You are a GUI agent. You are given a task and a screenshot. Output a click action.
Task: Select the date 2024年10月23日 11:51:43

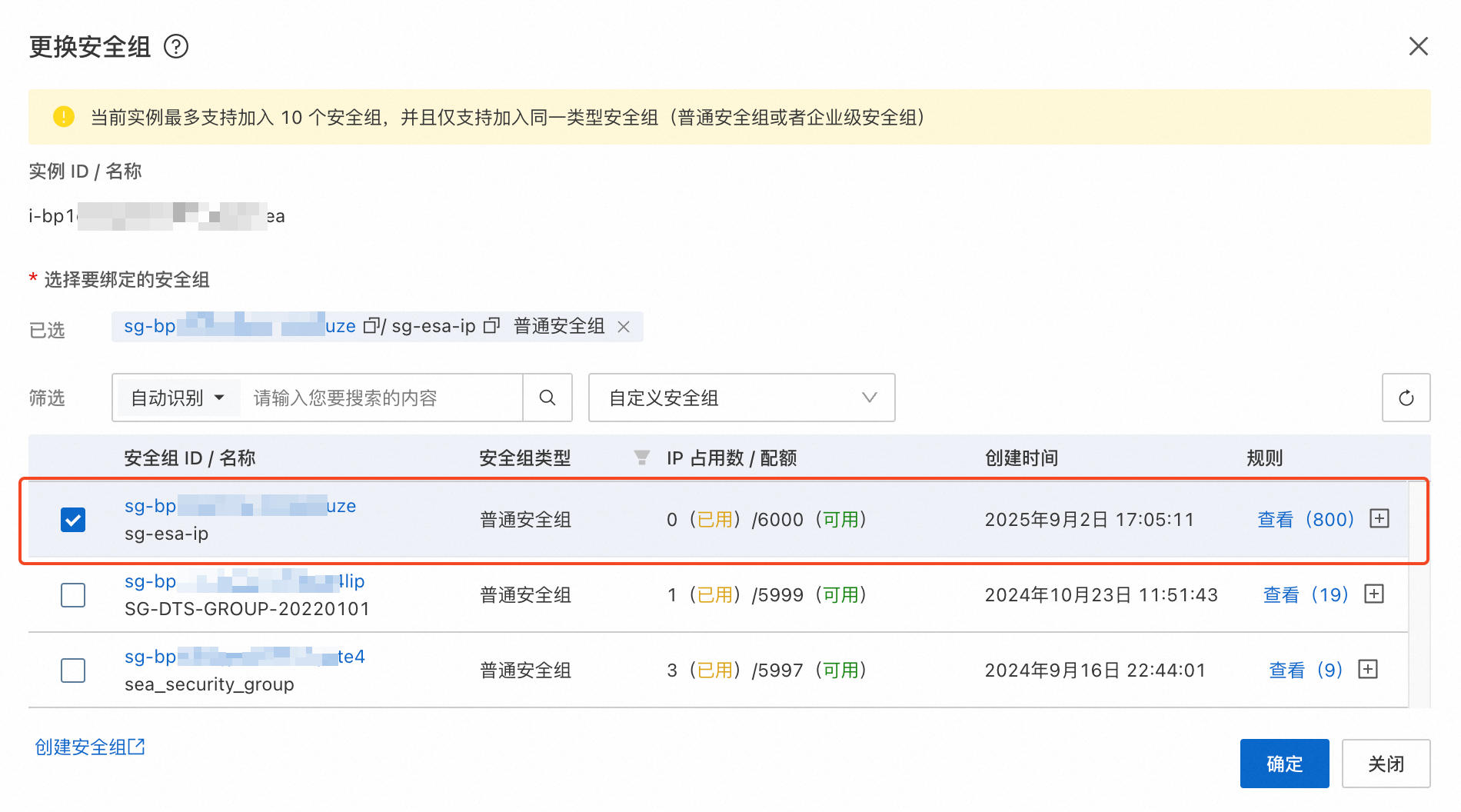[1101, 595]
